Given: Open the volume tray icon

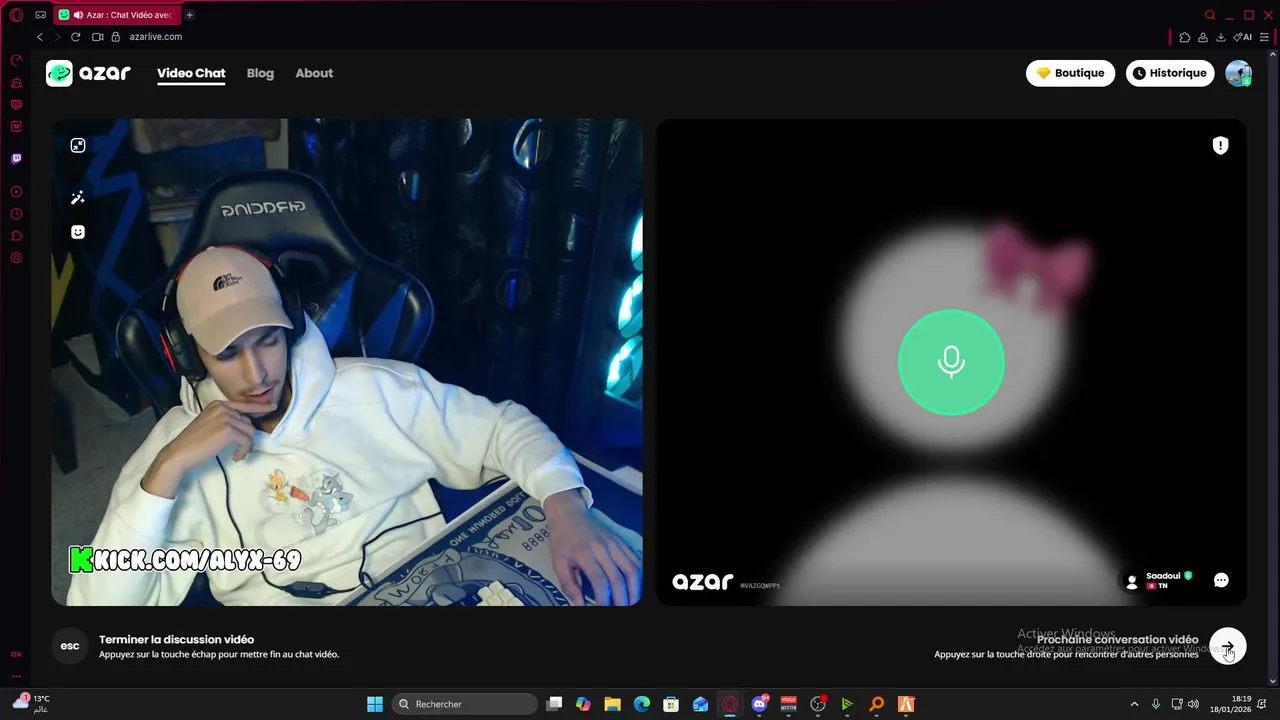Looking at the screenshot, I should tap(1193, 704).
